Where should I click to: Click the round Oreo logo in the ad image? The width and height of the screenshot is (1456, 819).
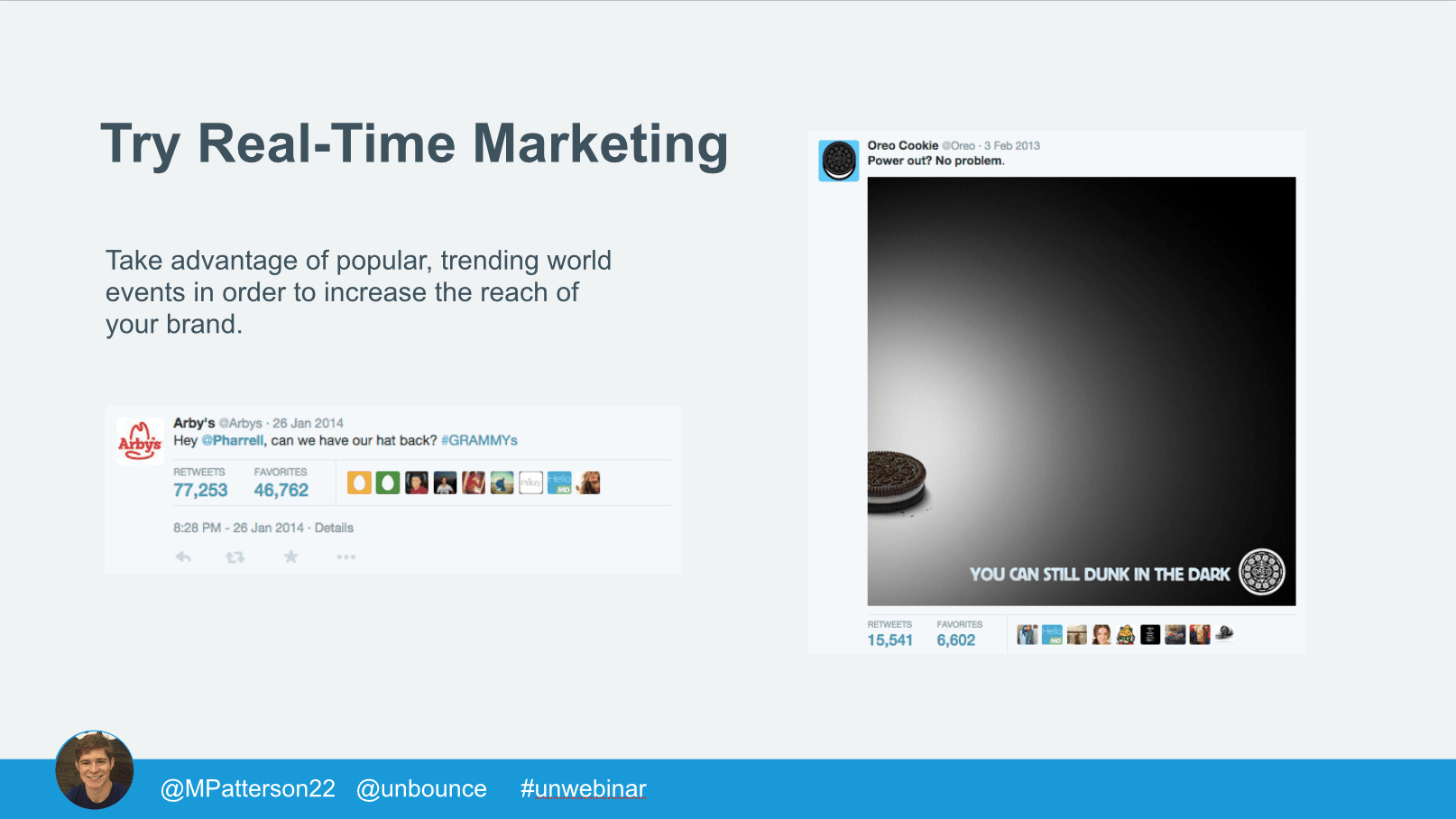1262,572
